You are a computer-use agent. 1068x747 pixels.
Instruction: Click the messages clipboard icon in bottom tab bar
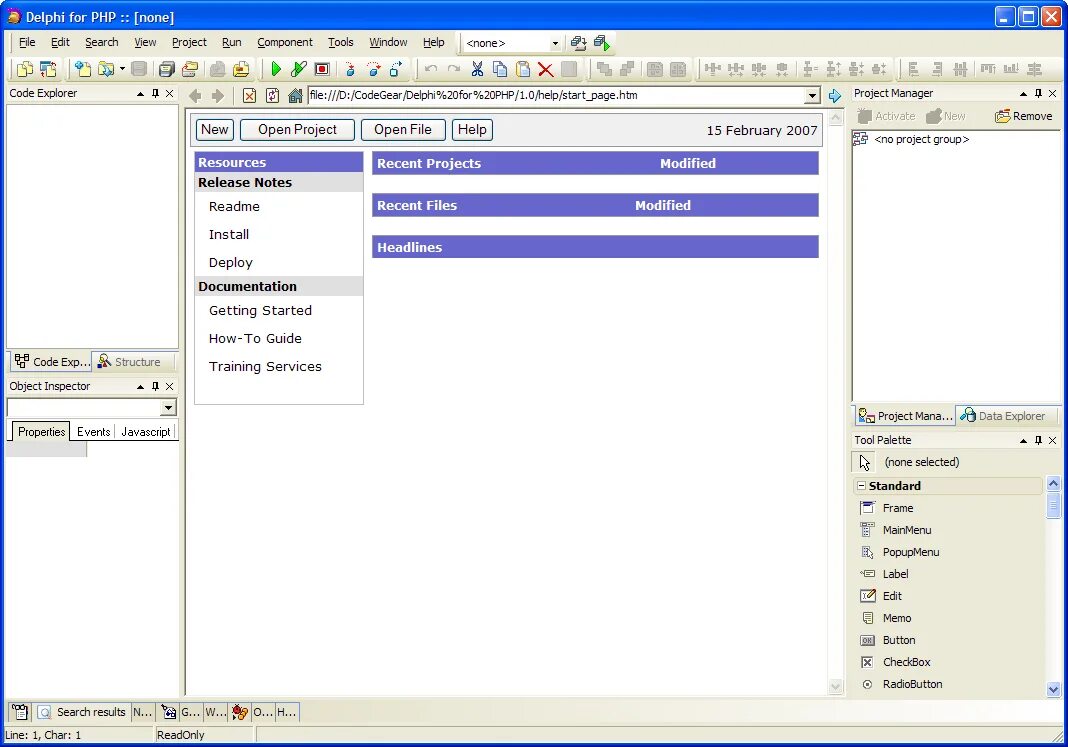[20, 712]
